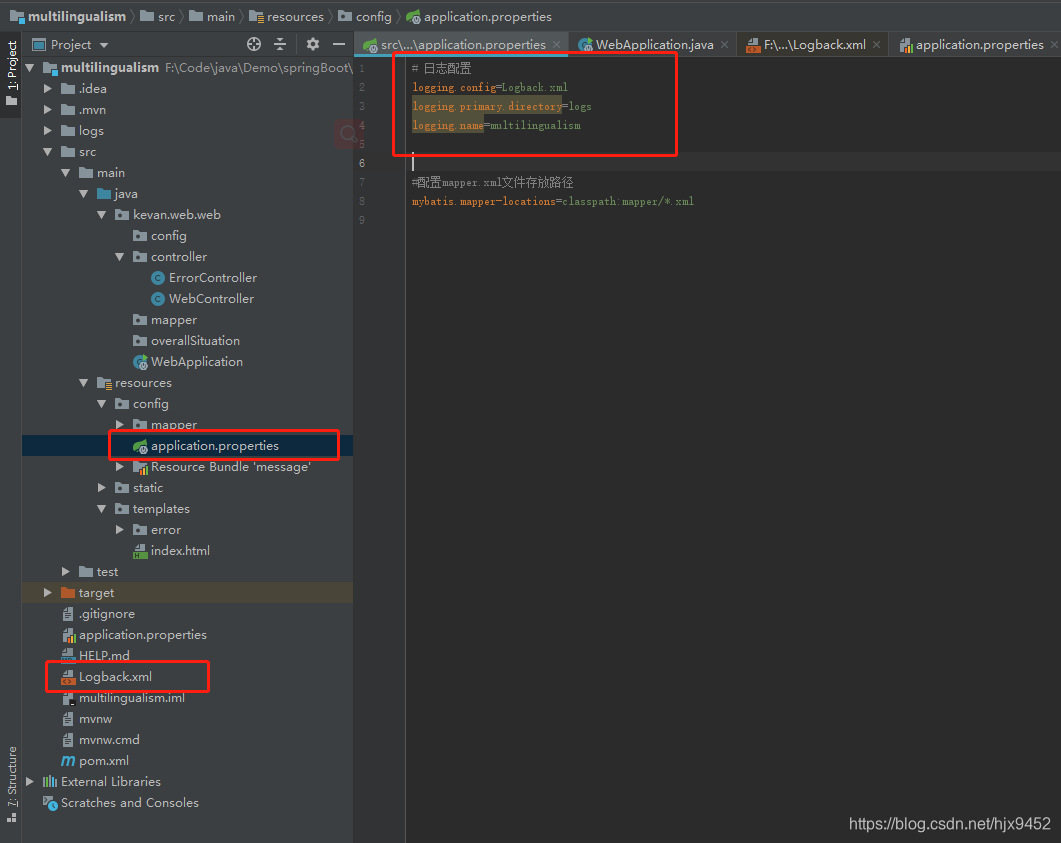Collapse the controller package

(x=120, y=256)
